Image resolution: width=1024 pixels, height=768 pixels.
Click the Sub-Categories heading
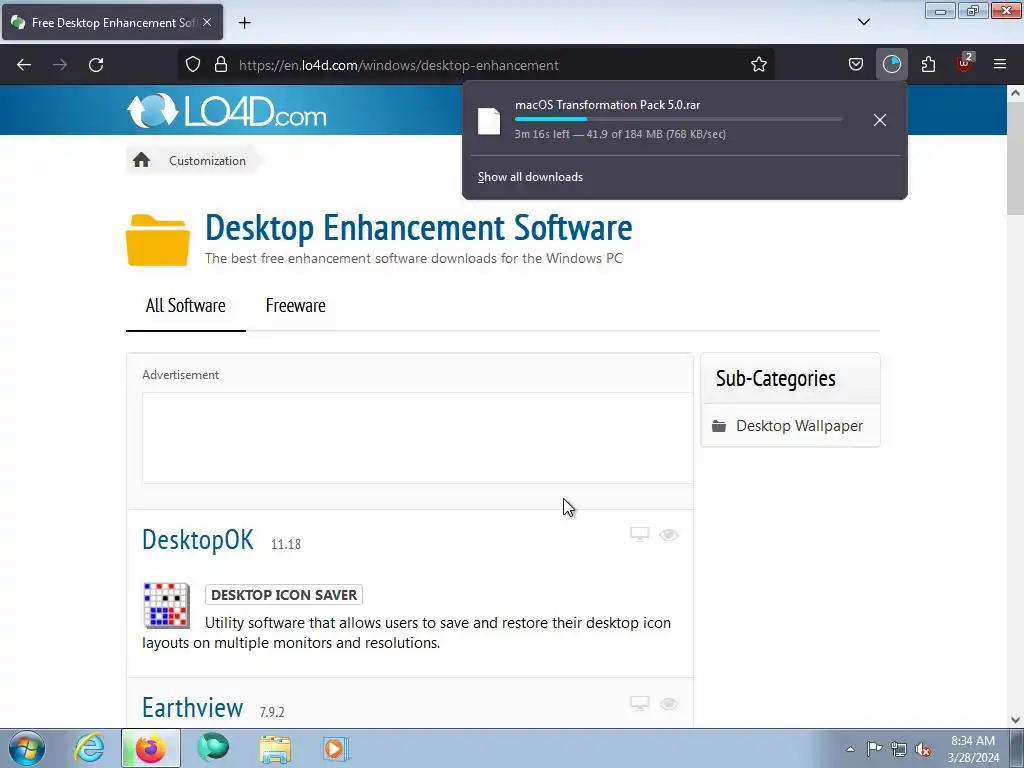coord(775,379)
